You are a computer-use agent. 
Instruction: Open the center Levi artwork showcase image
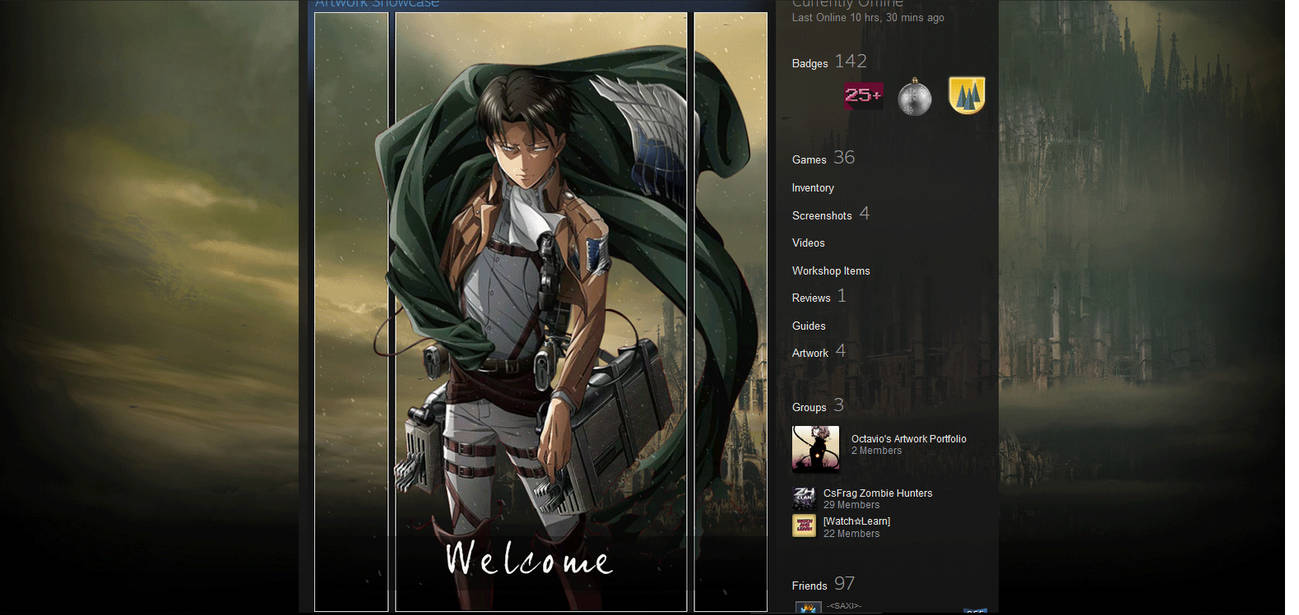click(x=541, y=311)
